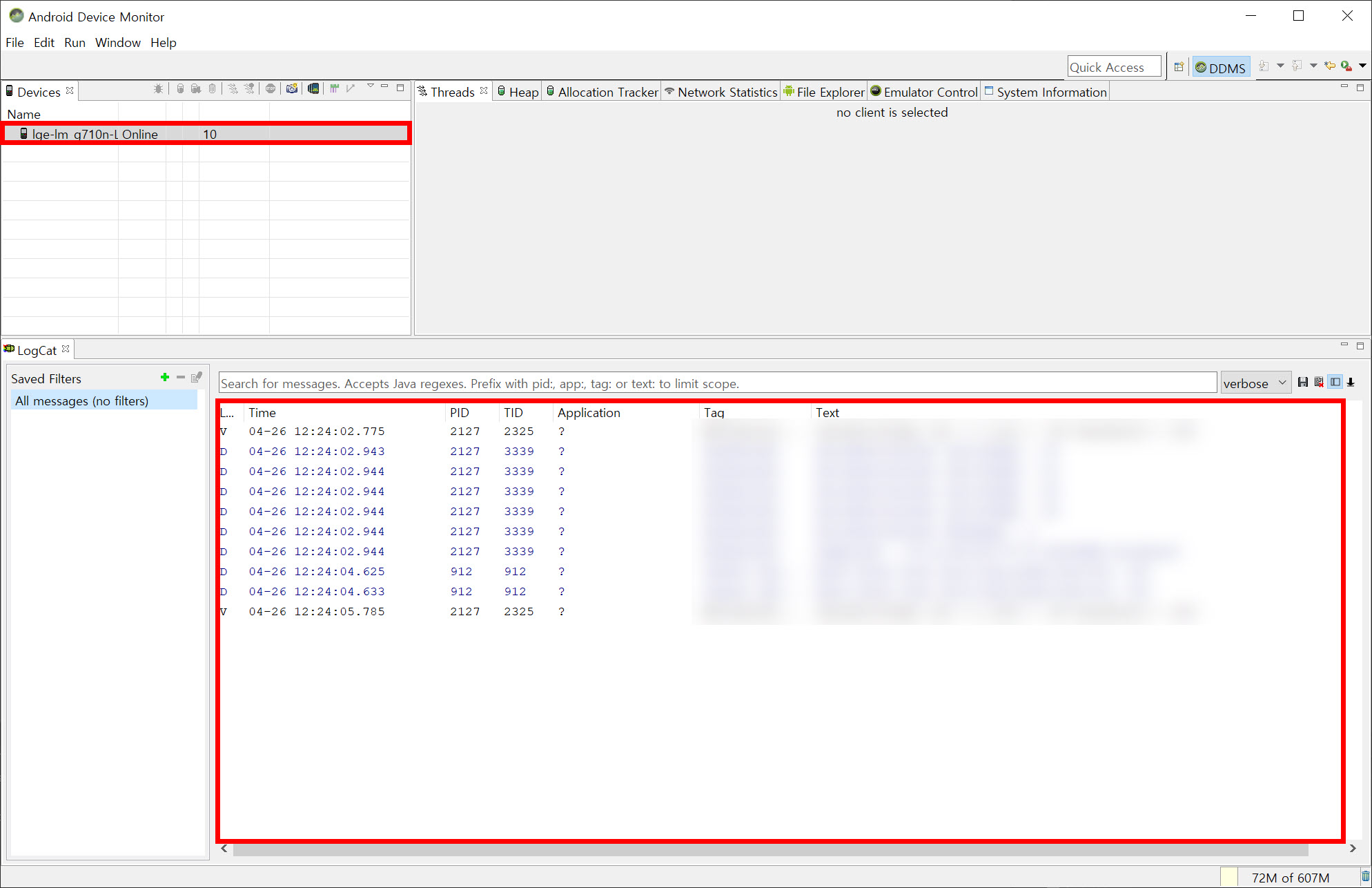The image size is (1372, 888).
Task: Select the lge-lm_q710n device row
Action: coord(95,134)
